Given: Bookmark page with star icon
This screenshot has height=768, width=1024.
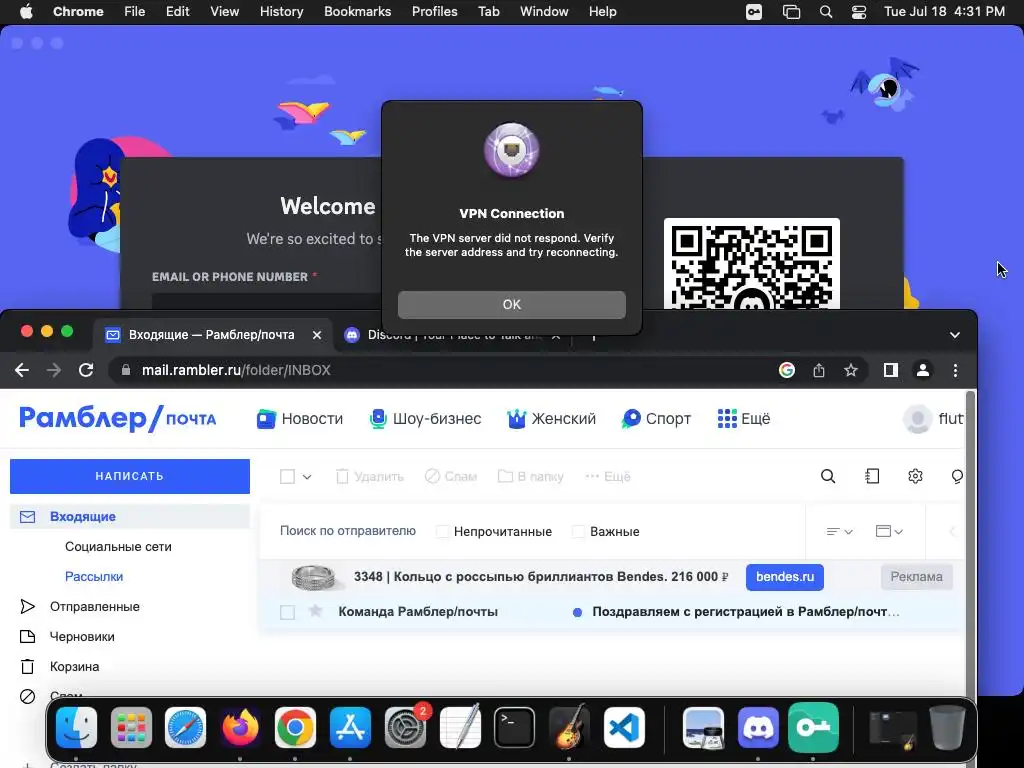Looking at the screenshot, I should (850, 370).
